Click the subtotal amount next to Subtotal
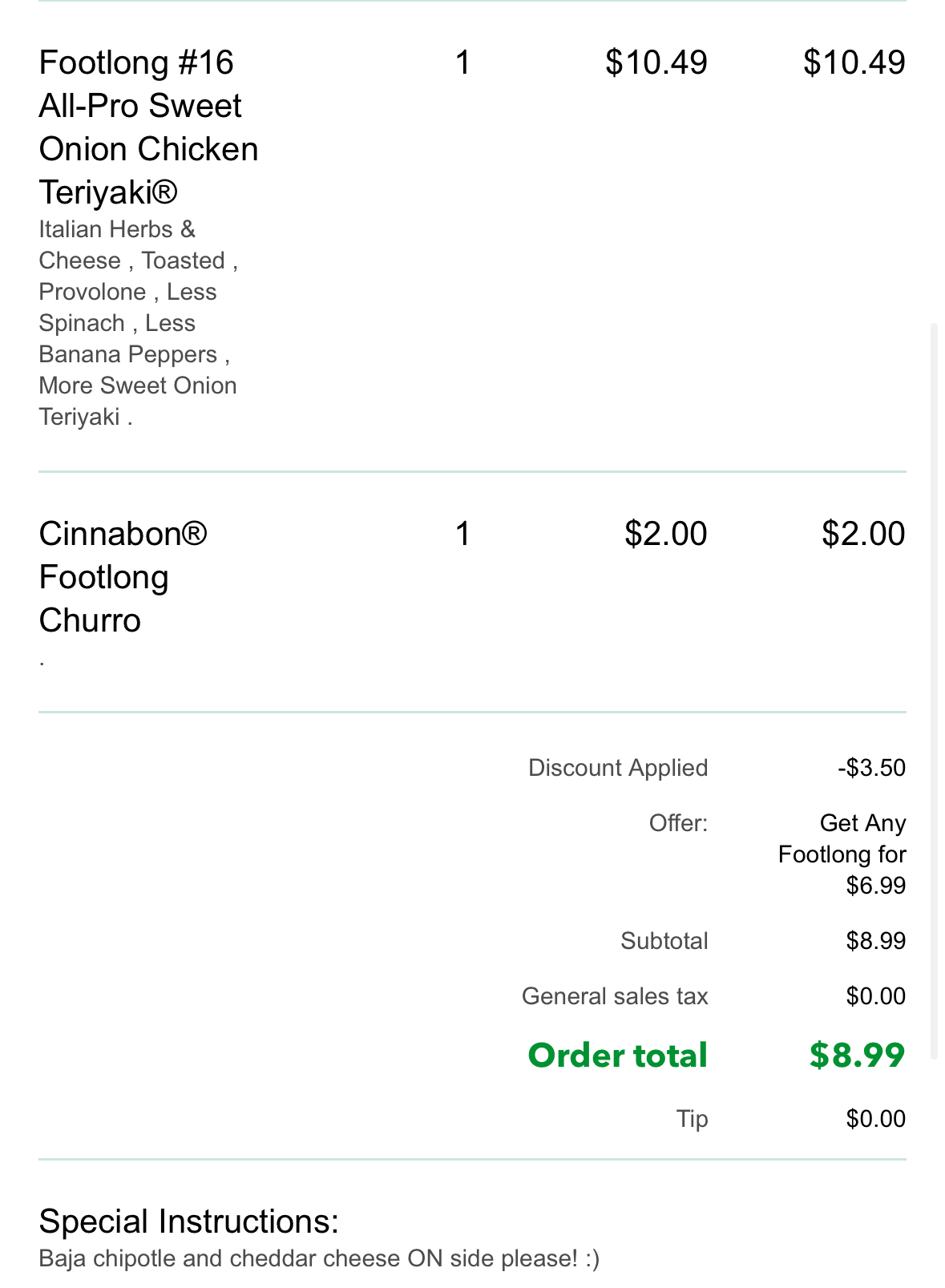The width and height of the screenshot is (945, 1288). click(x=875, y=941)
